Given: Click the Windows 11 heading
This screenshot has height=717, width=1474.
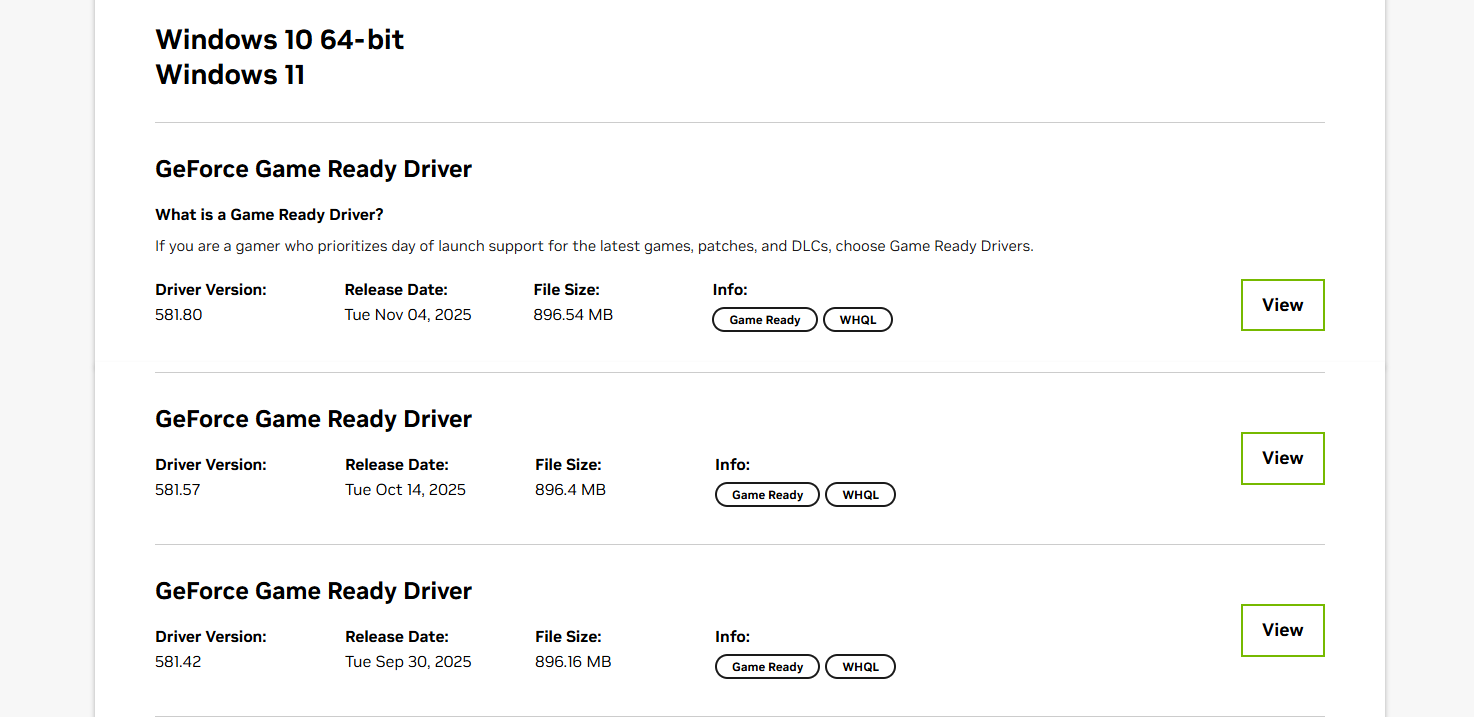Looking at the screenshot, I should coord(230,75).
